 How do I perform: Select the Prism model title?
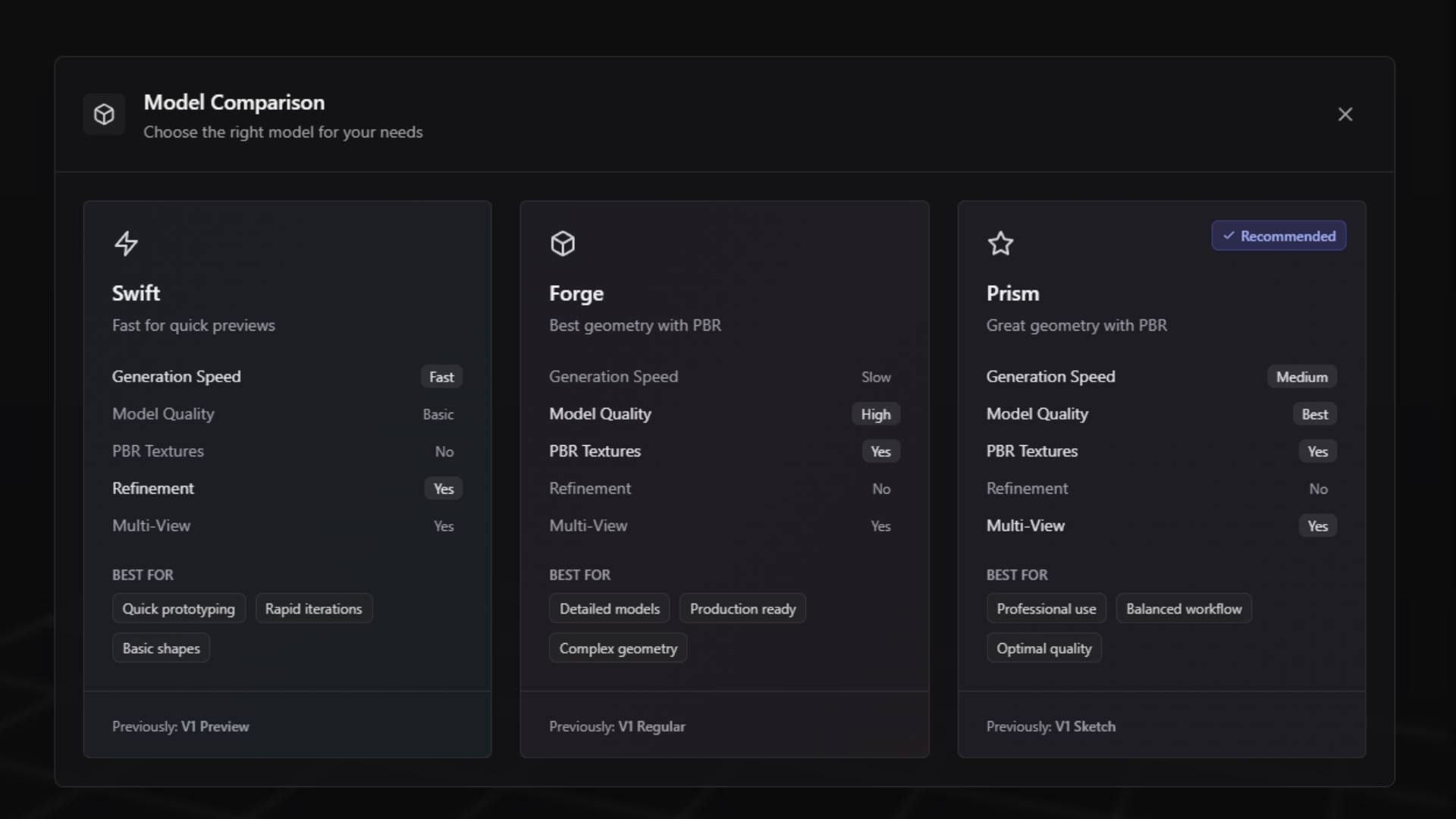point(1012,293)
